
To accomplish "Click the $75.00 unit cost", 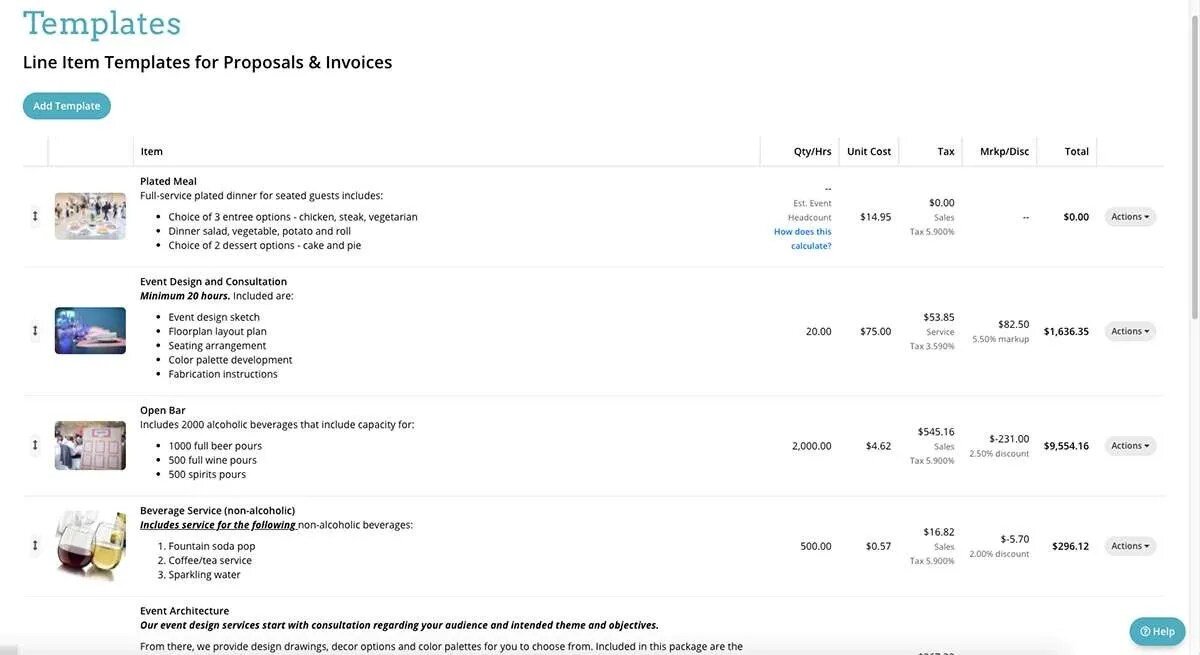I will coord(876,332).
